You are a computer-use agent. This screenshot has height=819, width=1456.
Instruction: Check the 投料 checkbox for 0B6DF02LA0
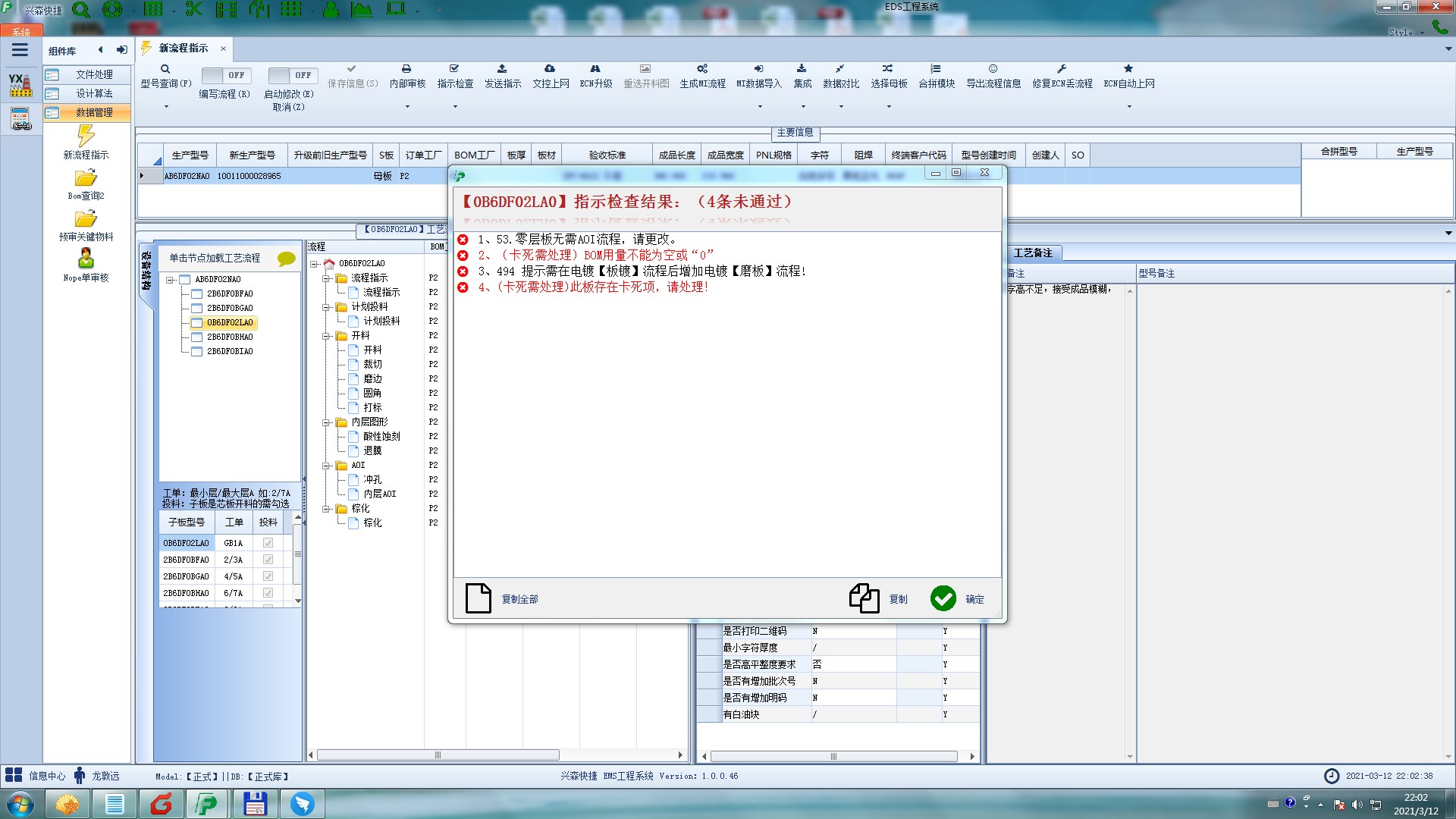[268, 543]
